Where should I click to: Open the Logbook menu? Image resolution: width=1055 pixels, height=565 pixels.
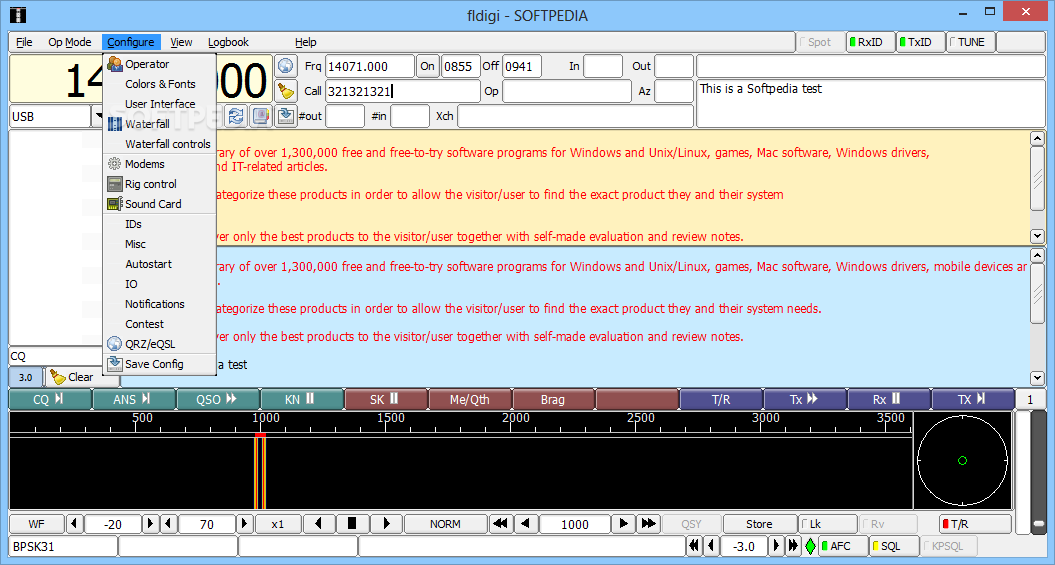click(x=228, y=42)
